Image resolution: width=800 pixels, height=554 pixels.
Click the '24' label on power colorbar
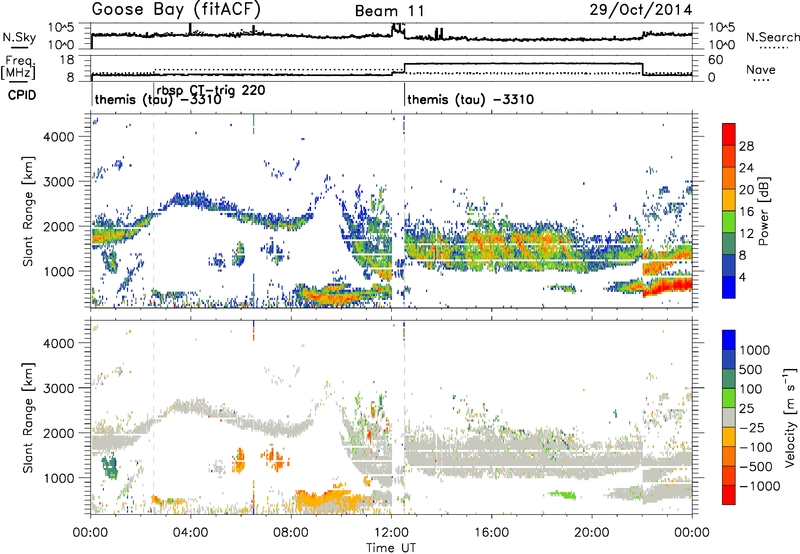pos(746,168)
